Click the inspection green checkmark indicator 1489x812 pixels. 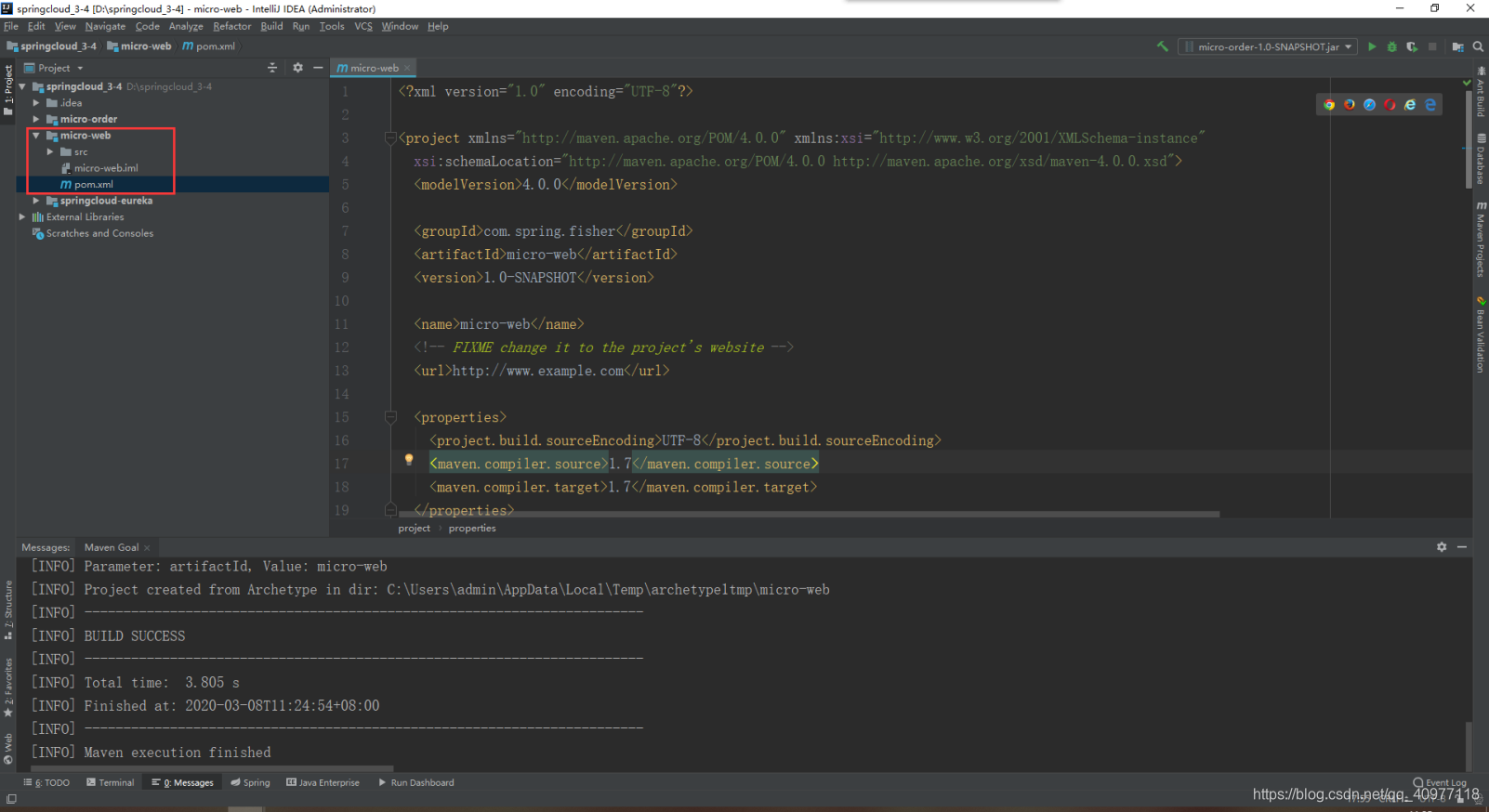coord(1467,83)
